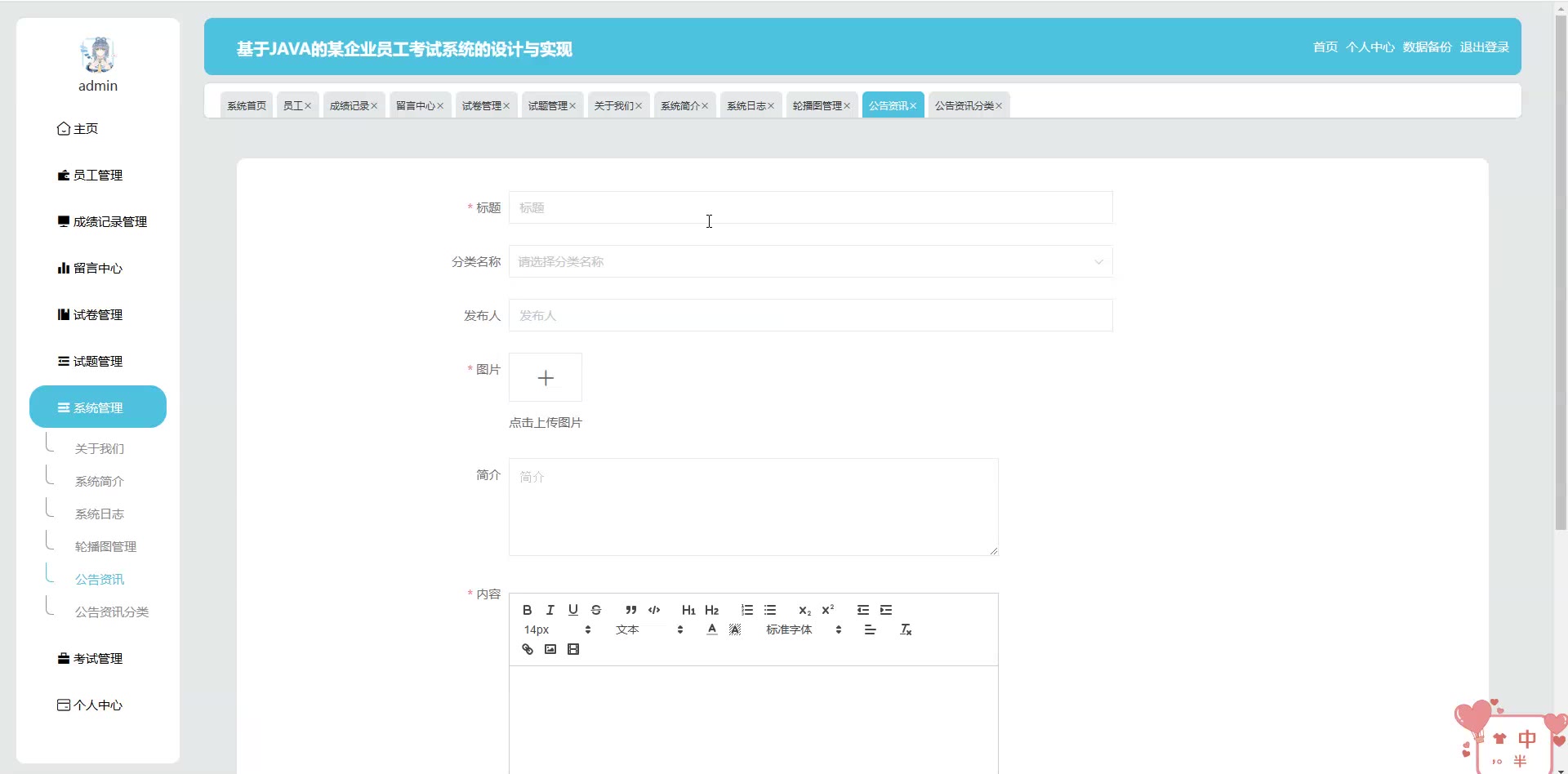The height and width of the screenshot is (774, 1568).
Task: Click the 标题 title input field
Action: (x=810, y=207)
